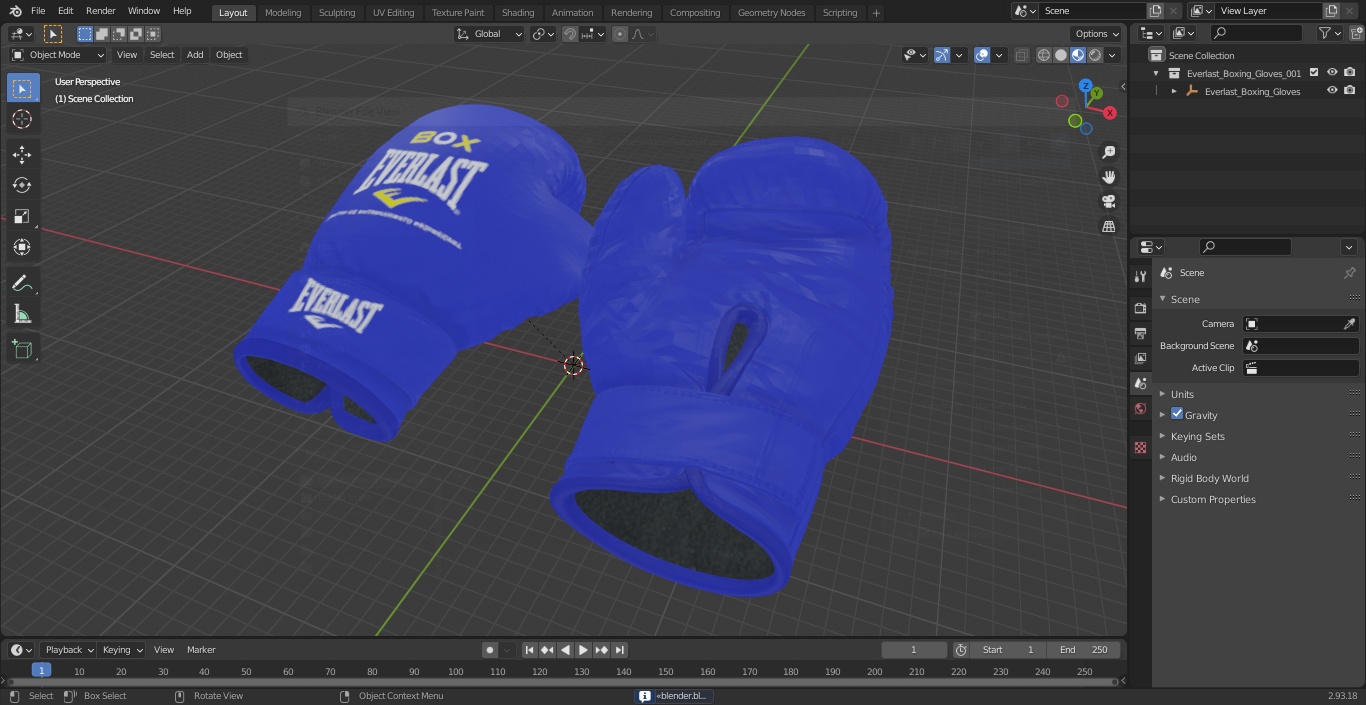Select the Measure tool
This screenshot has height=705, width=1366.
tap(22, 314)
